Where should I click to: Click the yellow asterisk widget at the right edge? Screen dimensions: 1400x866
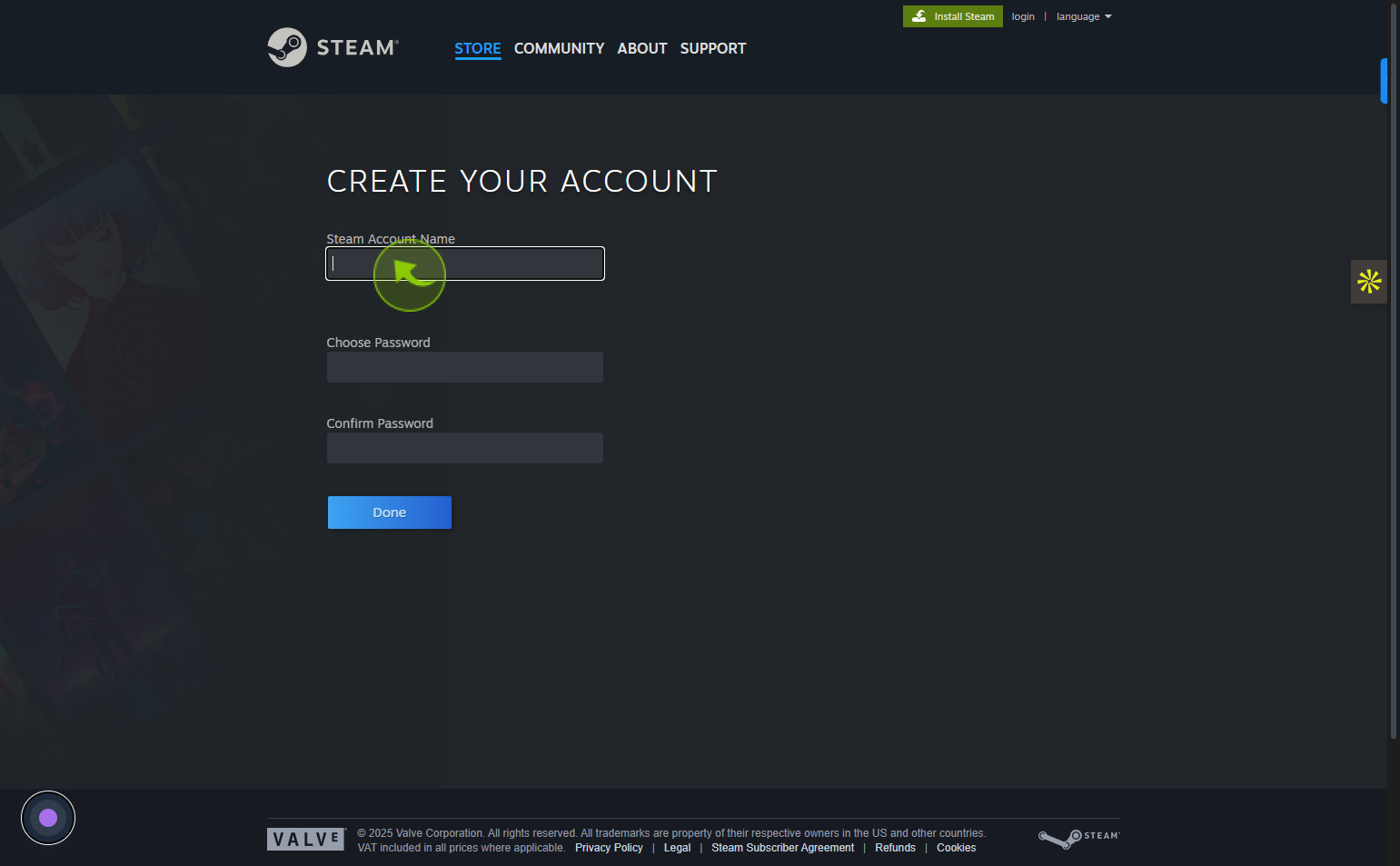click(x=1369, y=282)
